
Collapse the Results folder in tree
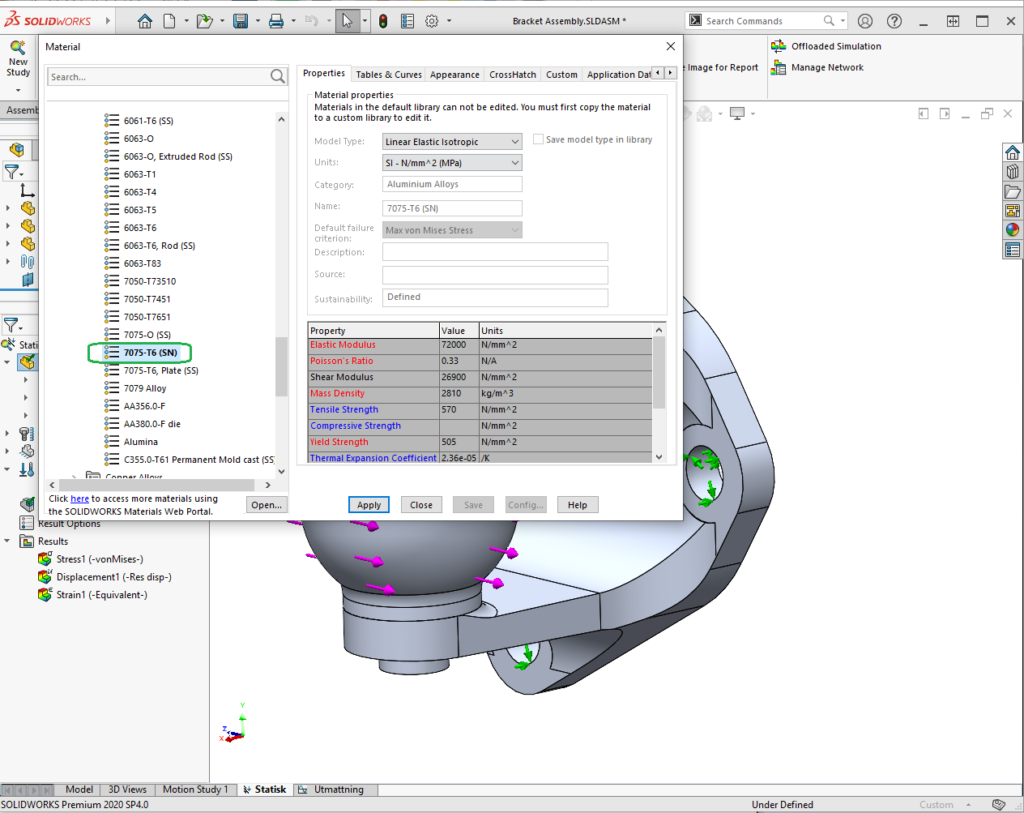point(9,541)
